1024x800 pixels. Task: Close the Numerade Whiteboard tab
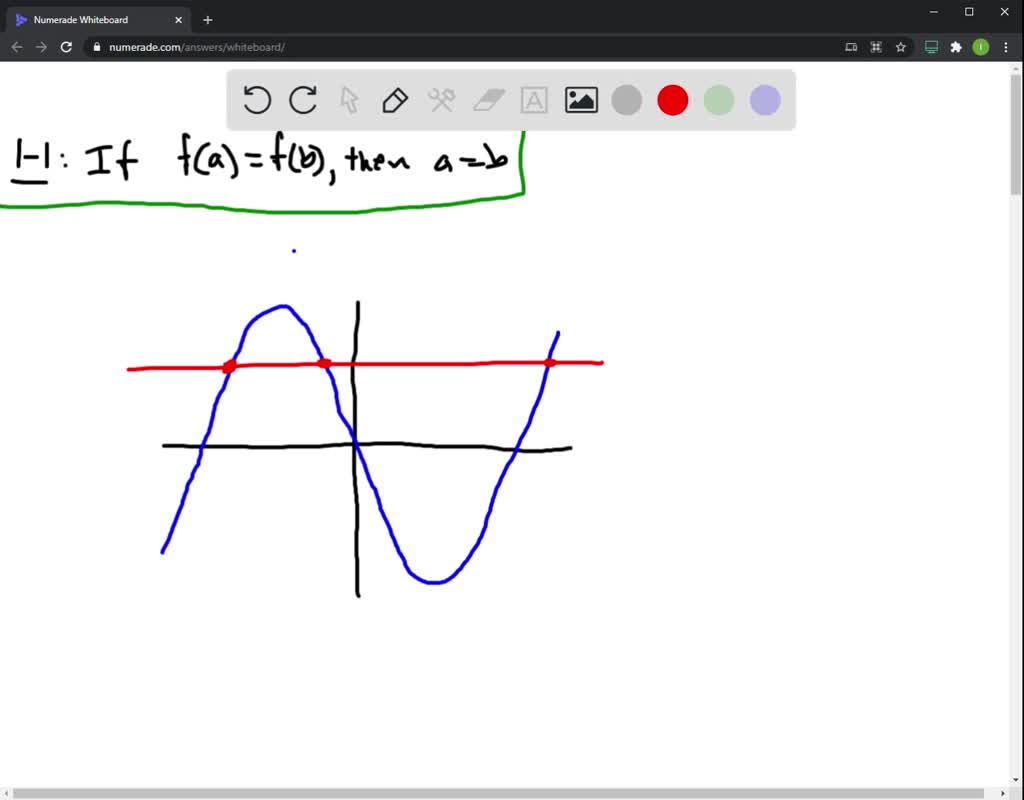point(179,19)
